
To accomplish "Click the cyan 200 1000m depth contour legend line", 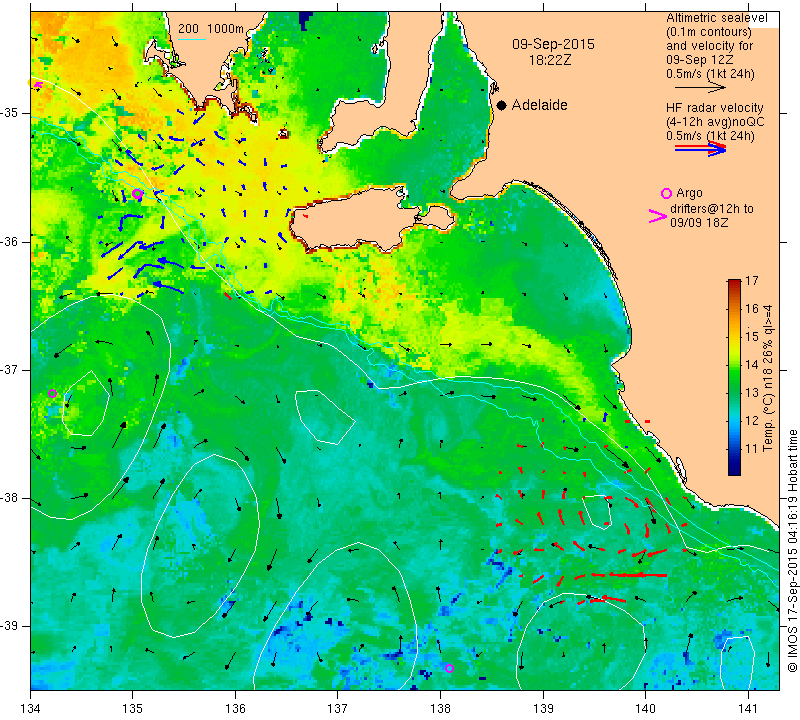I will click(192, 39).
